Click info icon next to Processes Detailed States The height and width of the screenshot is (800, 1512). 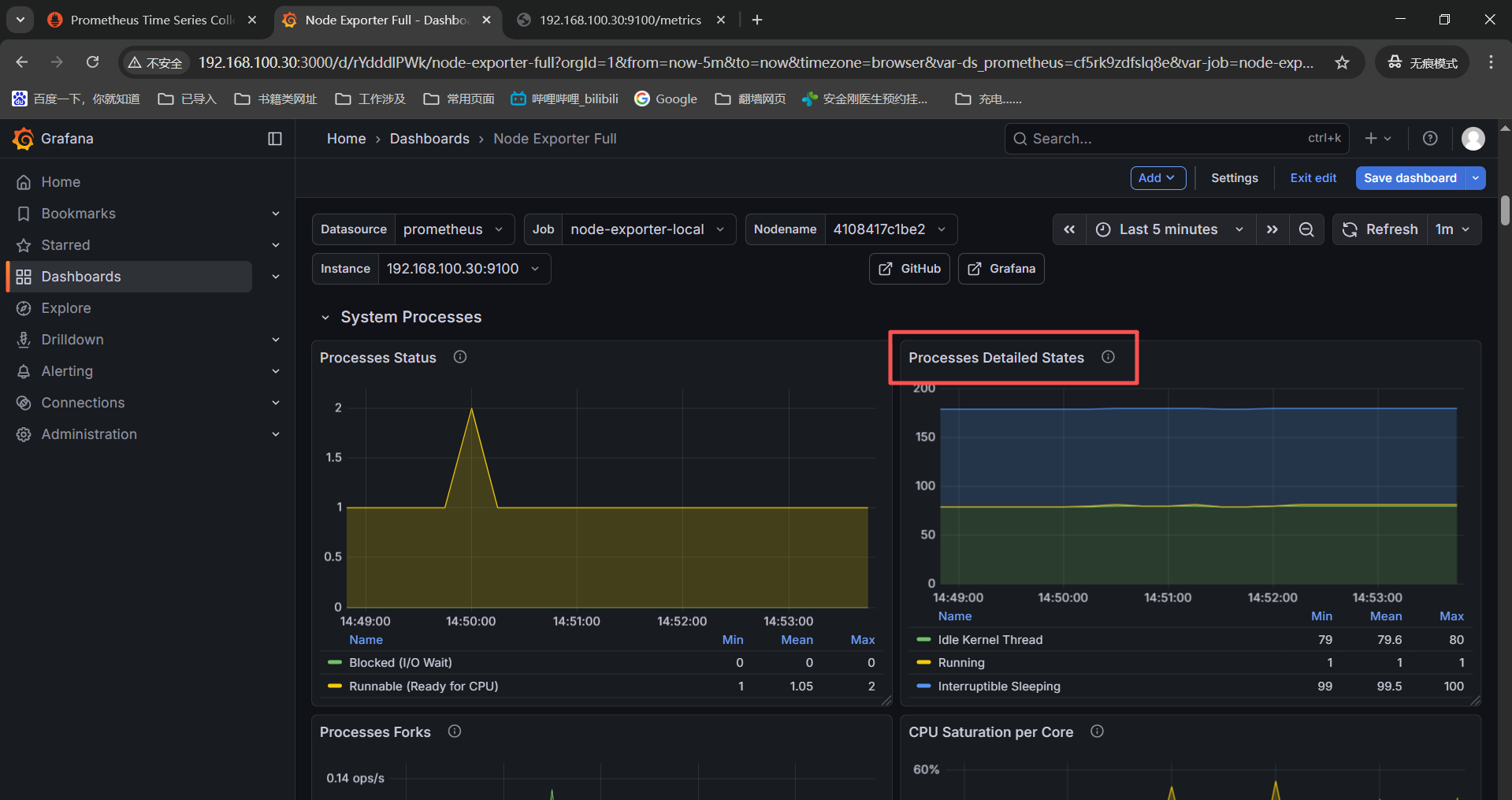click(x=1108, y=357)
